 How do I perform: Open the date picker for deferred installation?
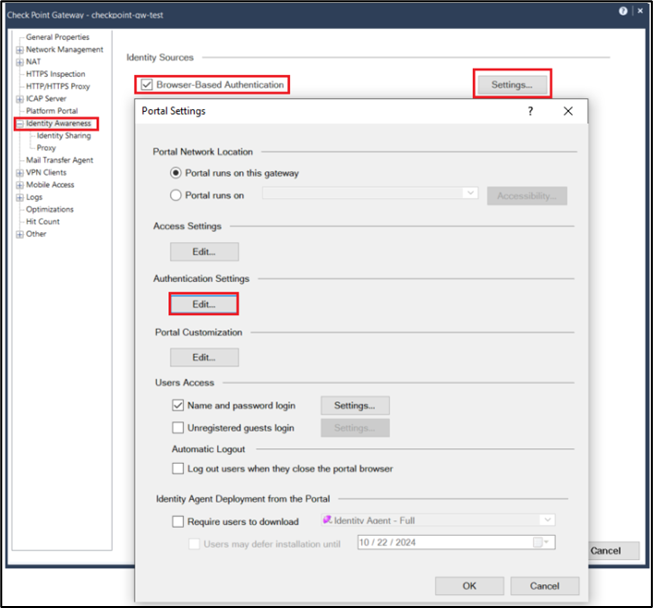[545, 542]
